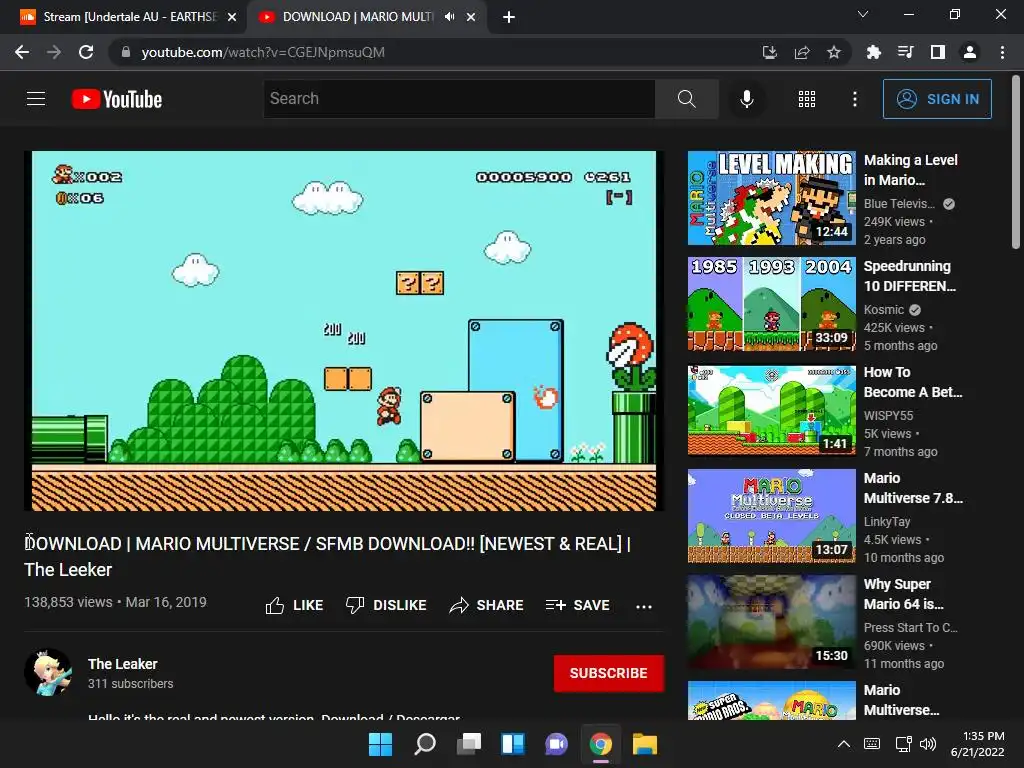
Task: Focus the YouTube Search field
Action: click(x=459, y=99)
